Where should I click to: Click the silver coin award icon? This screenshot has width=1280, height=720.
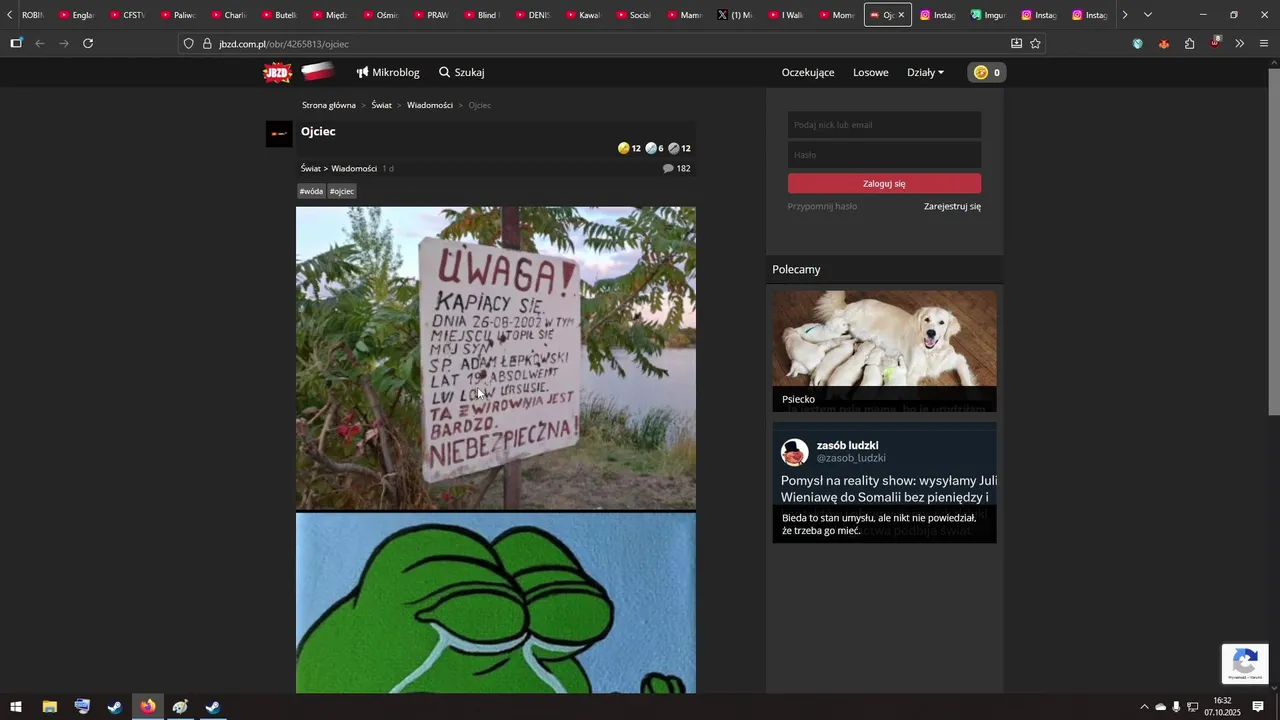651,148
